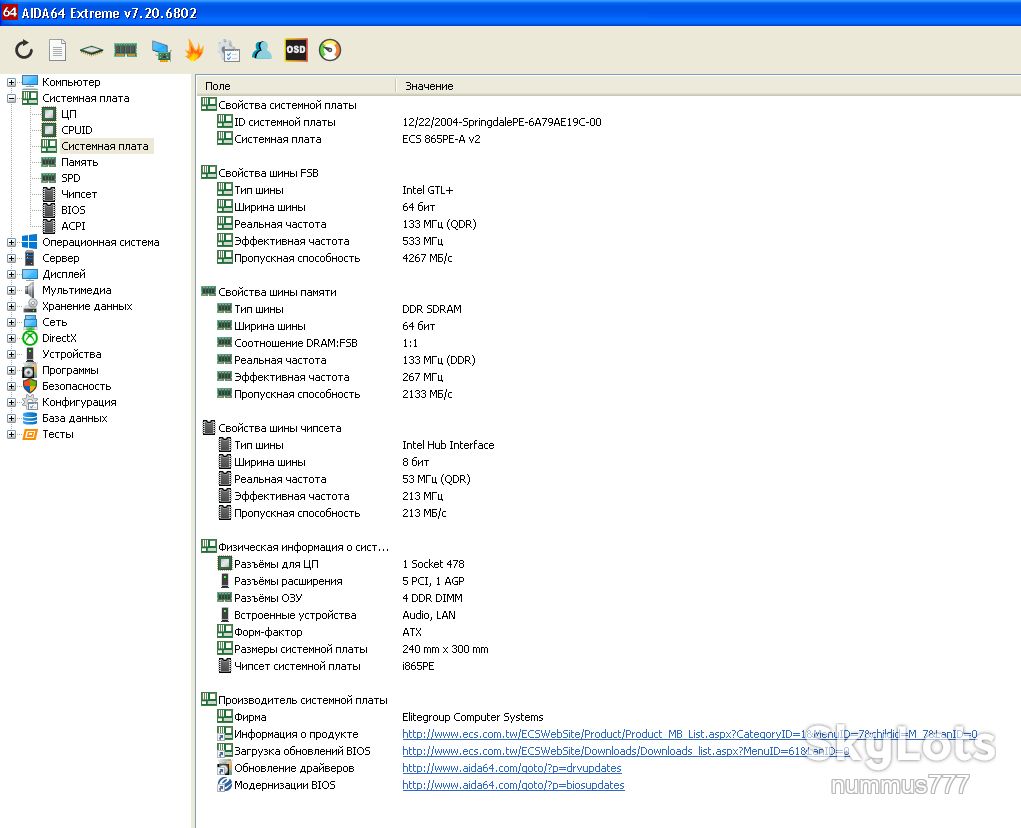Select SPD in the tree
Screen dimensions: 1021x828
point(71,178)
